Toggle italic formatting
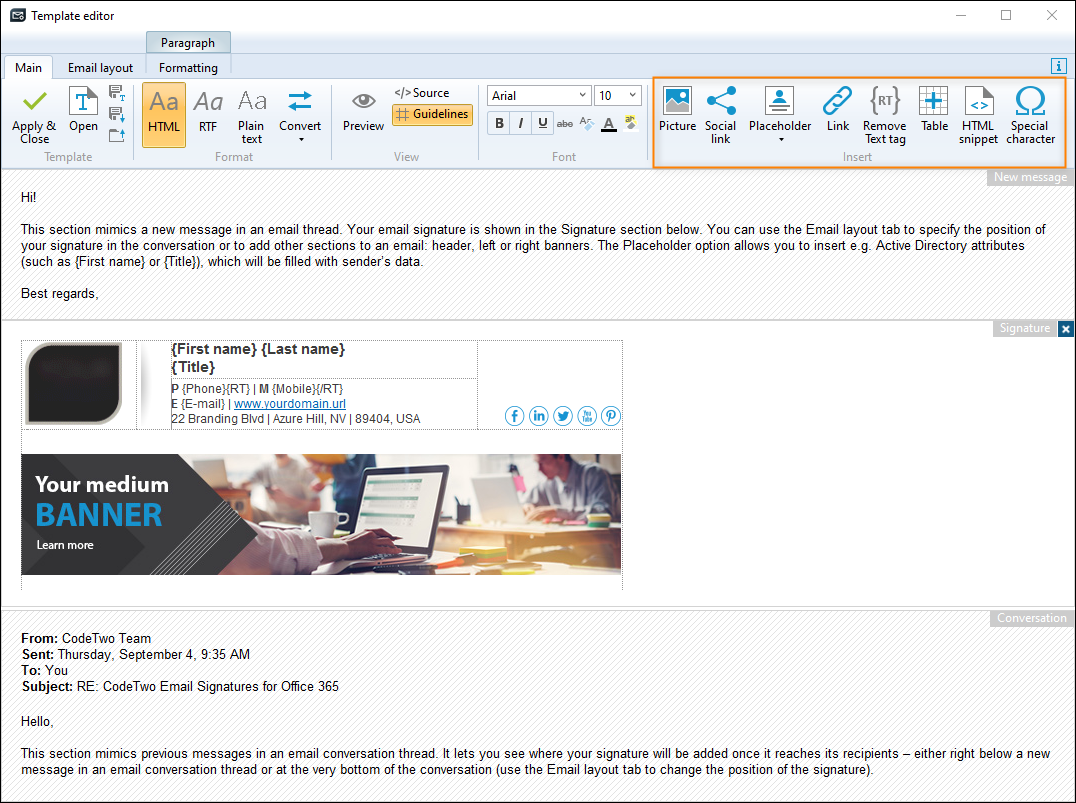Viewport: 1076px width, 803px height. click(521, 124)
